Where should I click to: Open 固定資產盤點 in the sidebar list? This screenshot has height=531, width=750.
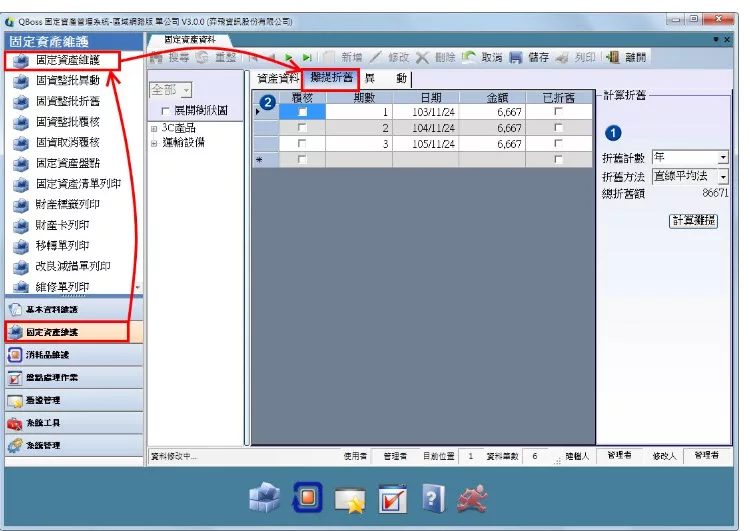[69, 163]
